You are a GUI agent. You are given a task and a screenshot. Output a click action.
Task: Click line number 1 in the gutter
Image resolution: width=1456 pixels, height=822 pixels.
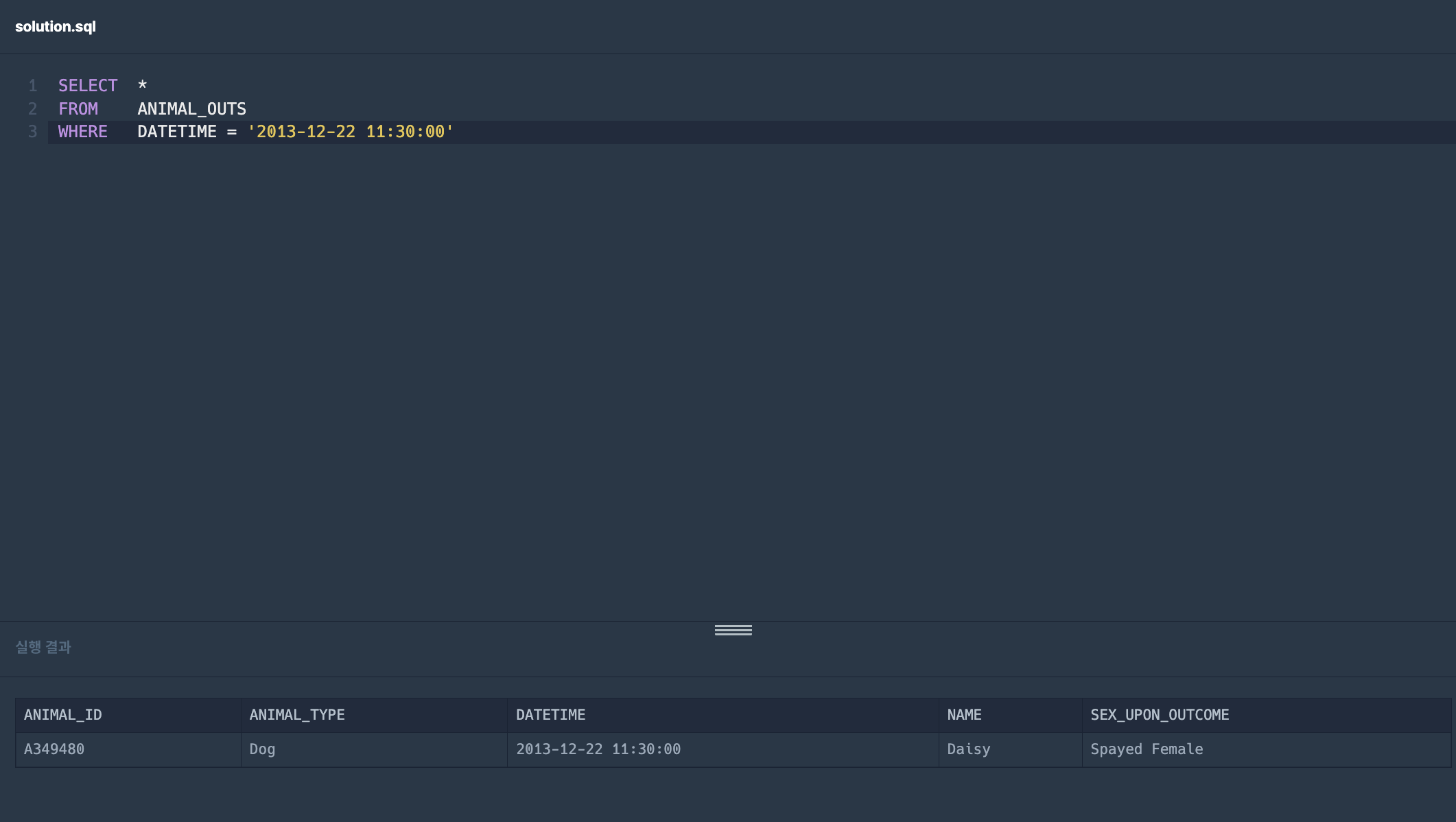coord(32,86)
